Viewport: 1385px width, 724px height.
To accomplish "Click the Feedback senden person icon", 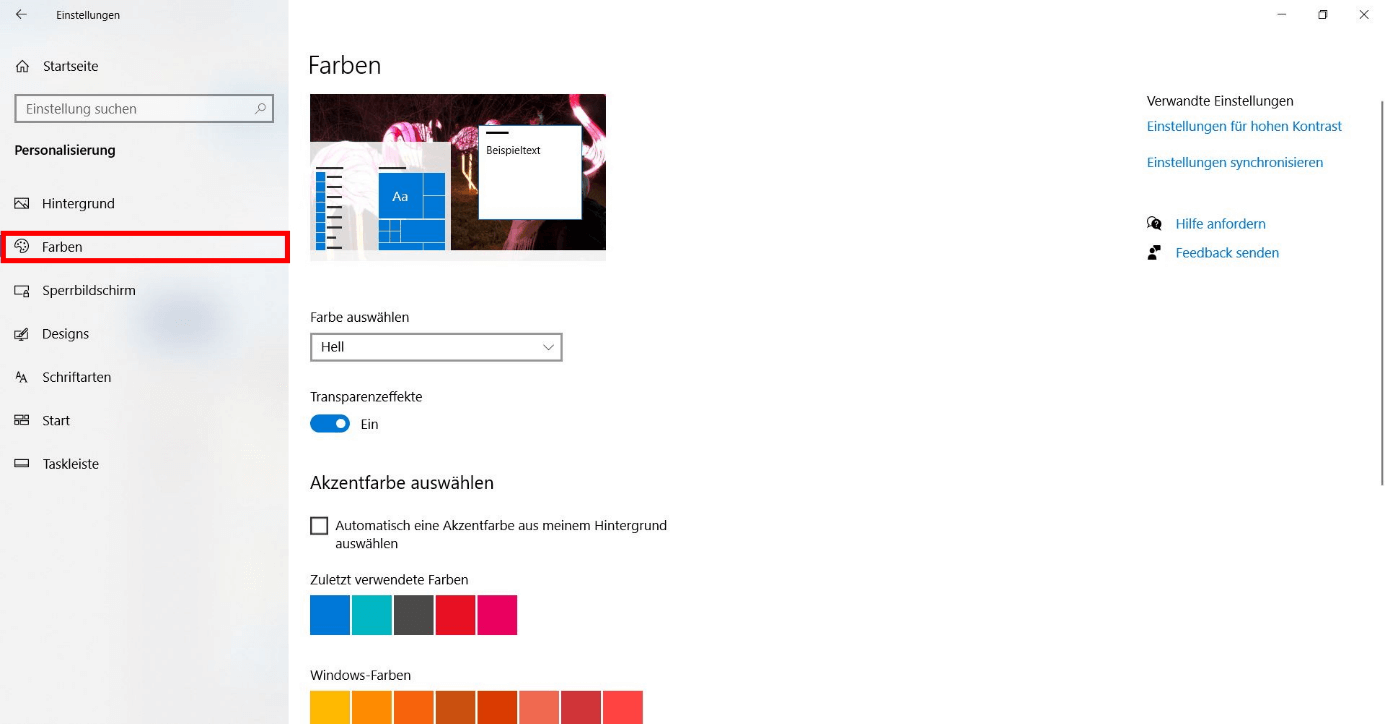I will (x=1154, y=253).
